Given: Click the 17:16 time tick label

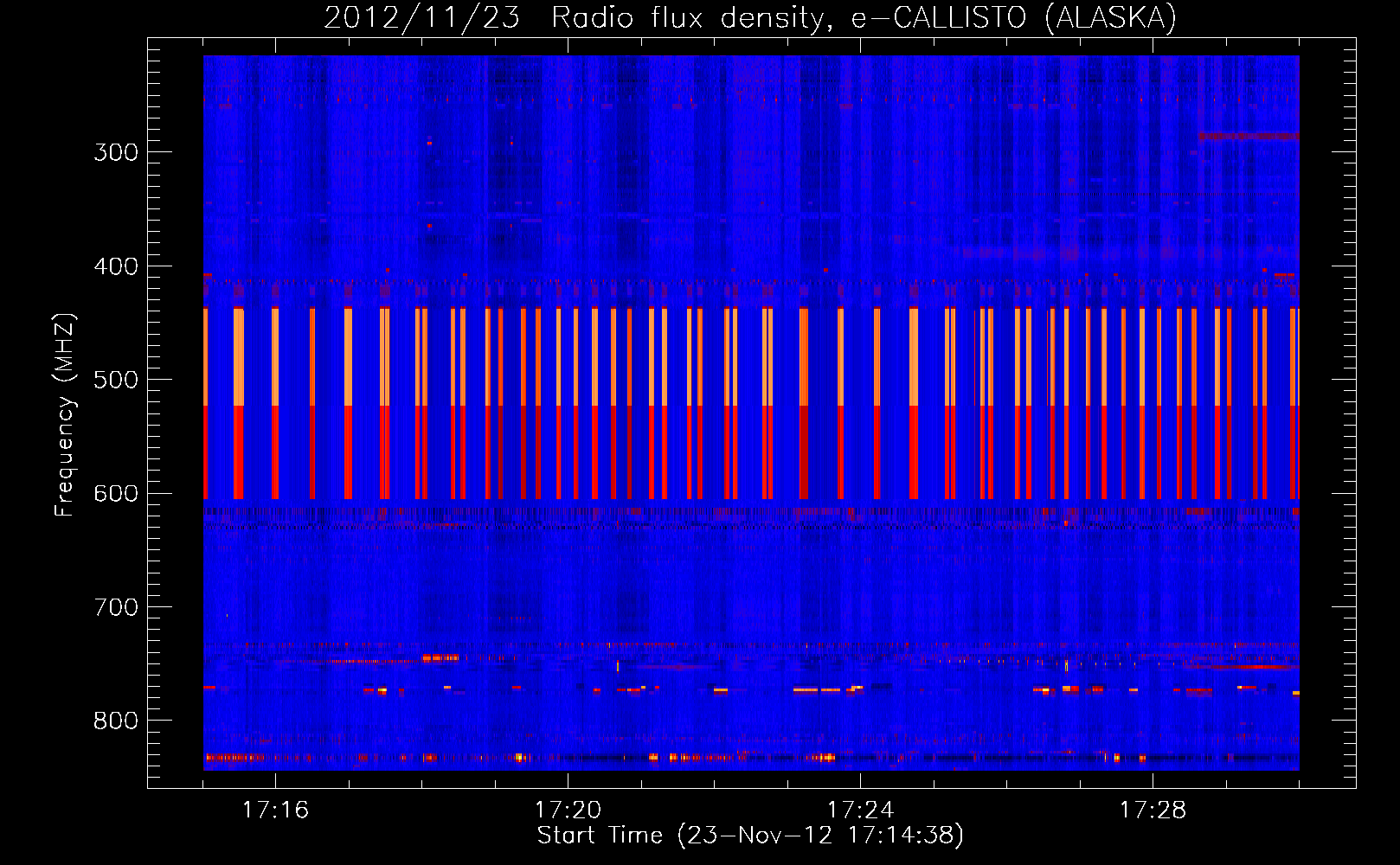Looking at the screenshot, I should pyautogui.click(x=275, y=811).
